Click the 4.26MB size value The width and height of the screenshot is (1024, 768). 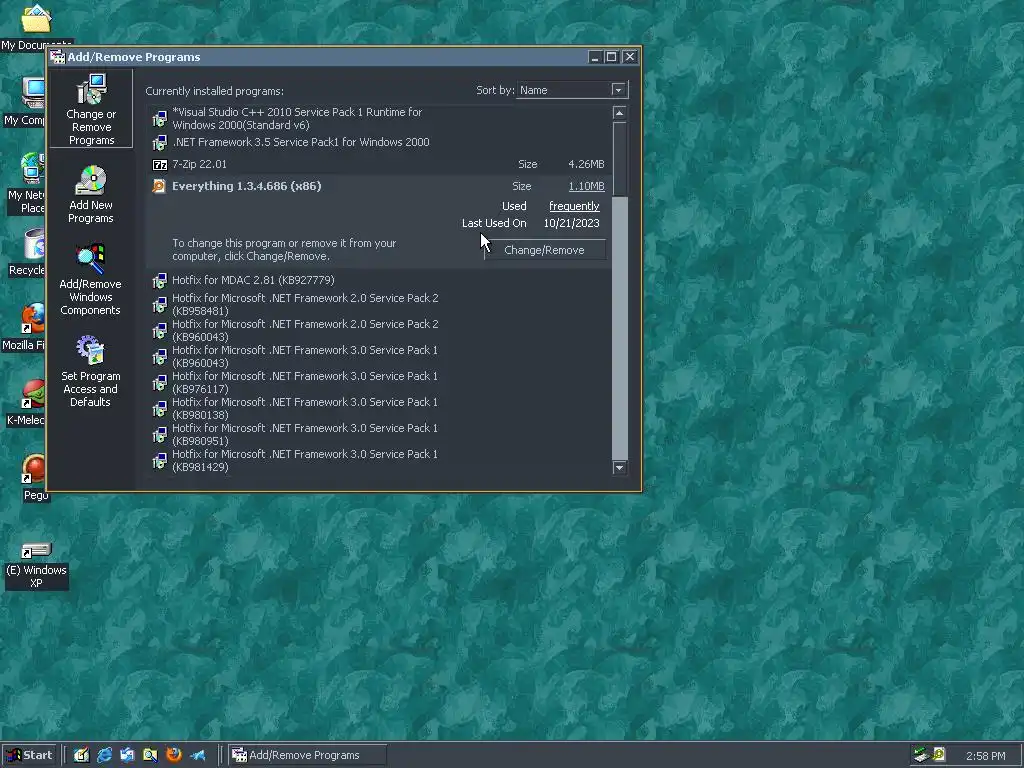(586, 165)
